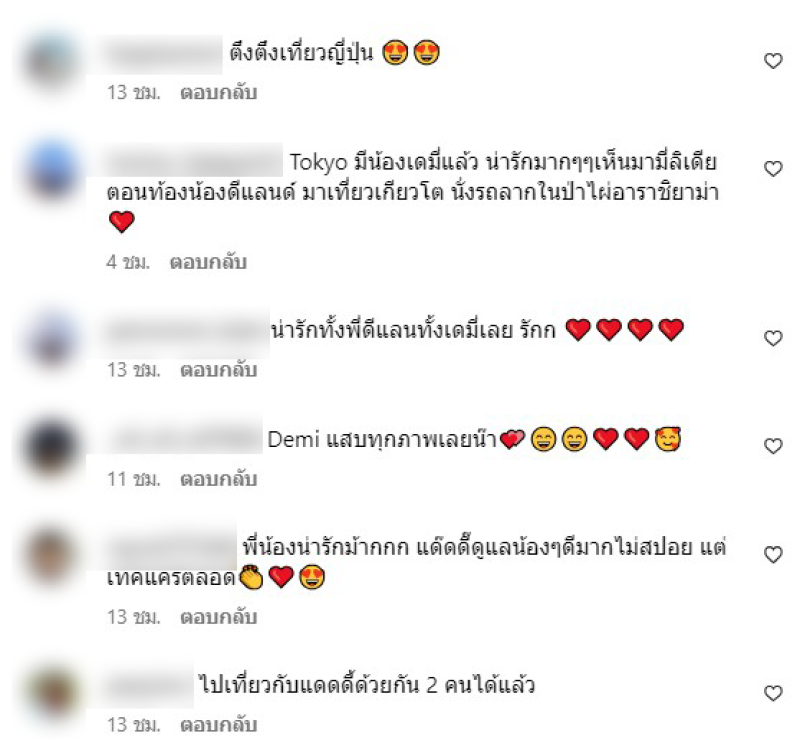The height and width of the screenshot is (756, 800).
Task: Reply to the ตึงตึงเที่ยวญี่ปุ่น comment
Action: (218, 93)
